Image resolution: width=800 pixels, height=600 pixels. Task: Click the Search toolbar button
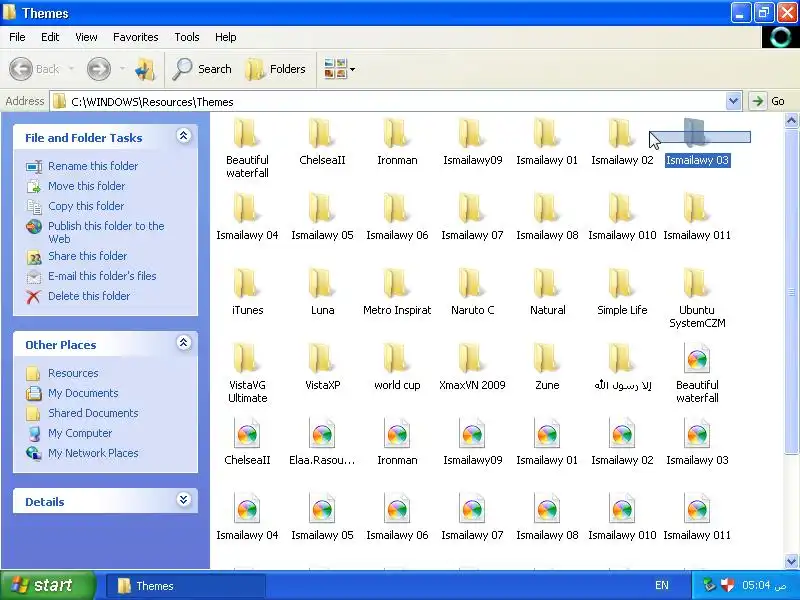(x=202, y=69)
